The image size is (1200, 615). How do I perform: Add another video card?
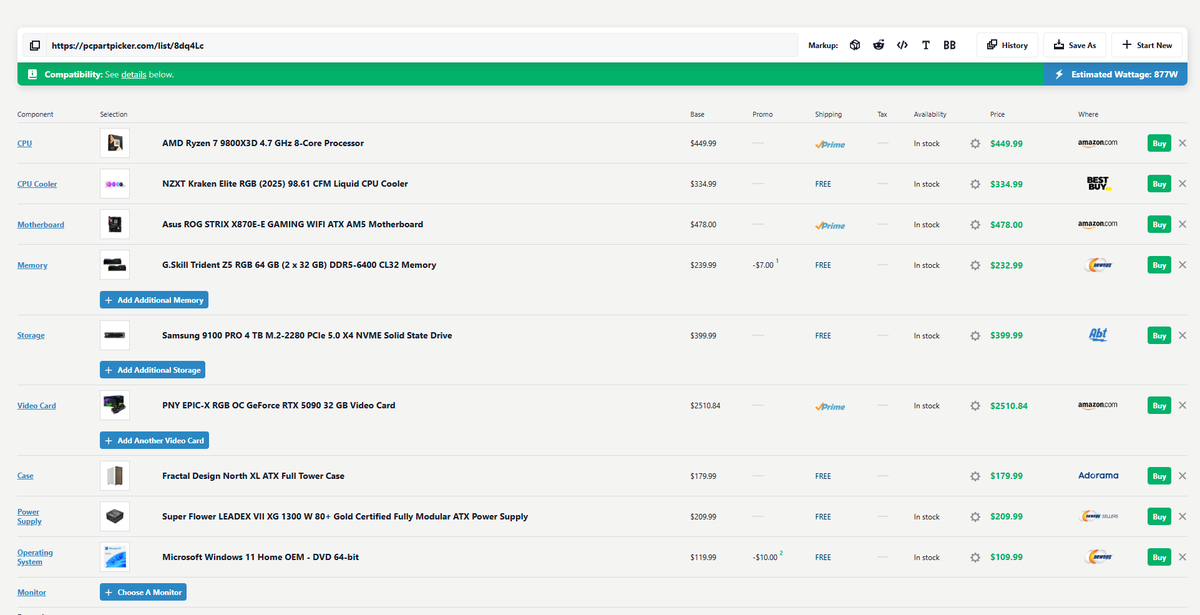154,440
